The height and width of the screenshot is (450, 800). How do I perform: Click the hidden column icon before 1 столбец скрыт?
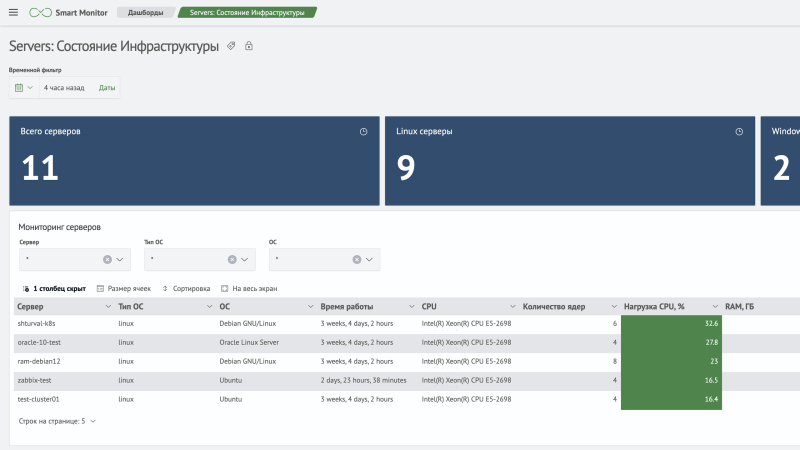26,289
